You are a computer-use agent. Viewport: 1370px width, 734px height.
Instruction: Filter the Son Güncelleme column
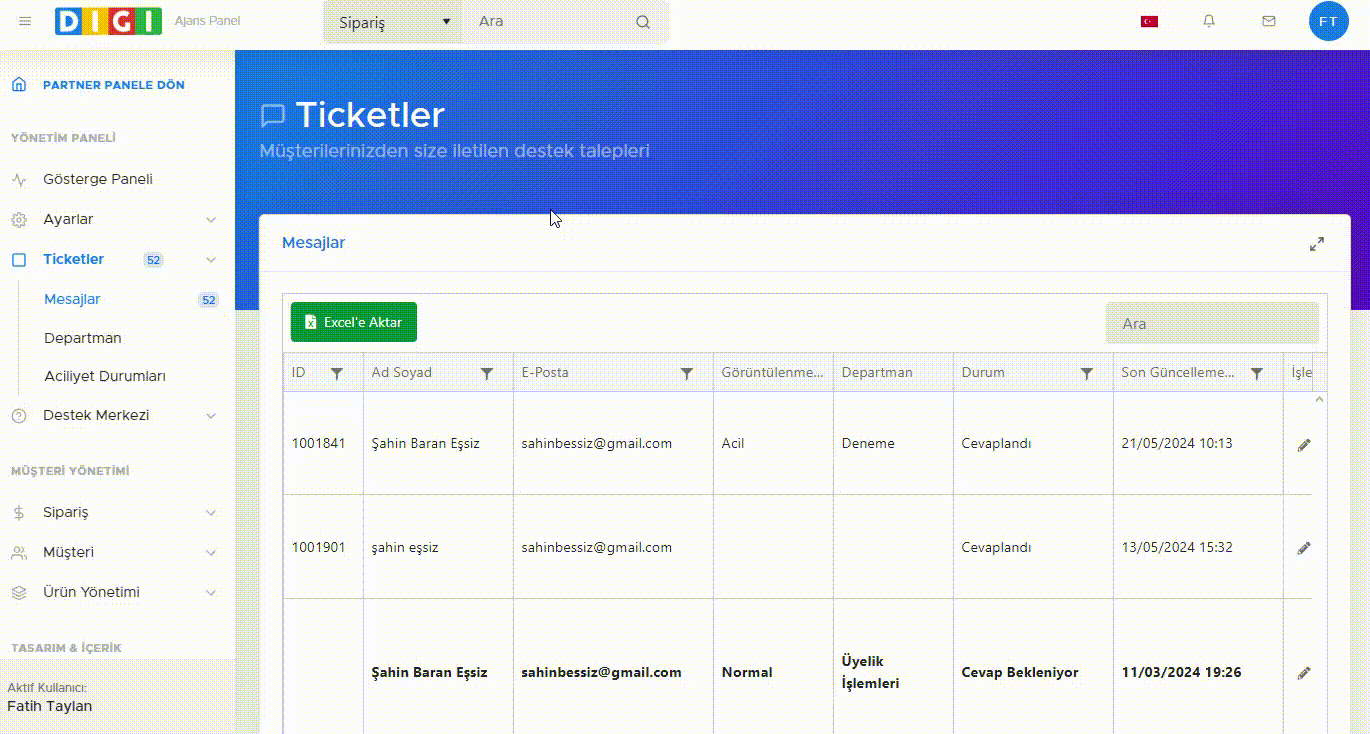click(x=1257, y=374)
